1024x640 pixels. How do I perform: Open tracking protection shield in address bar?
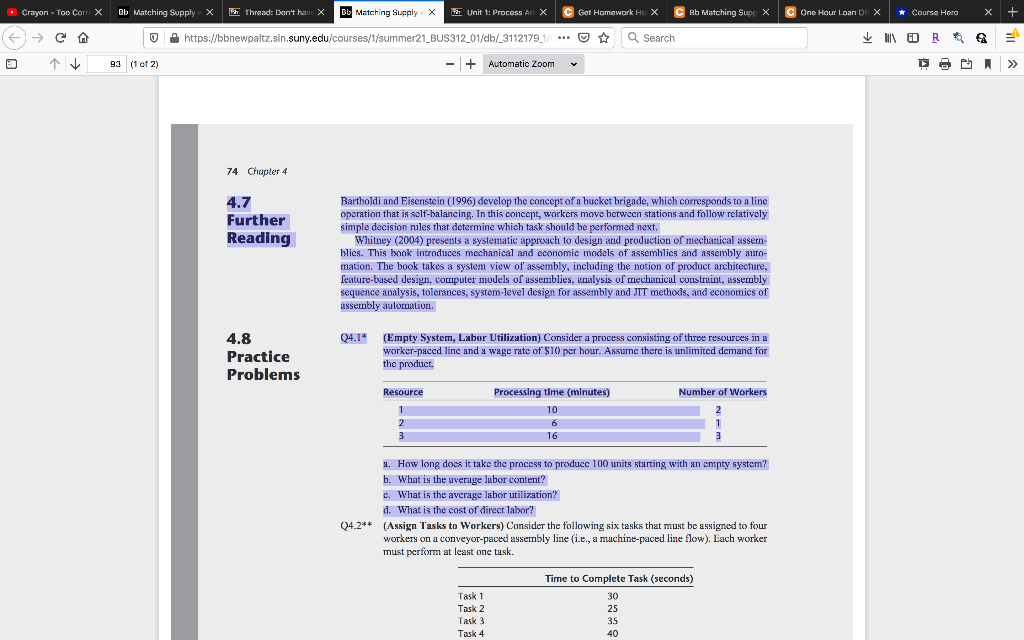[154, 38]
